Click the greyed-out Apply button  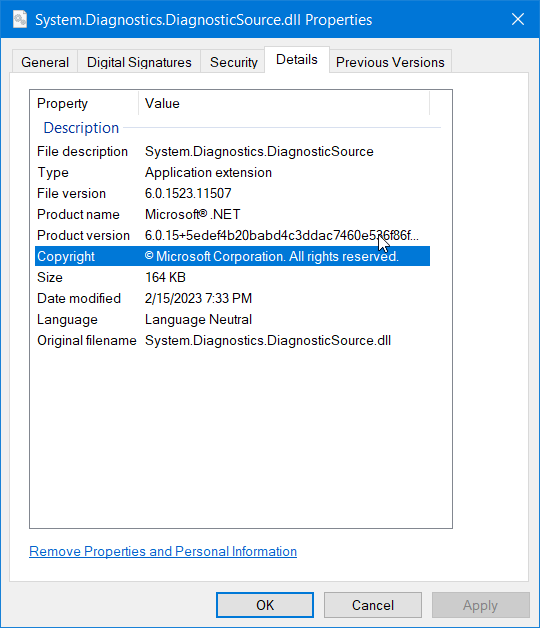click(x=480, y=605)
